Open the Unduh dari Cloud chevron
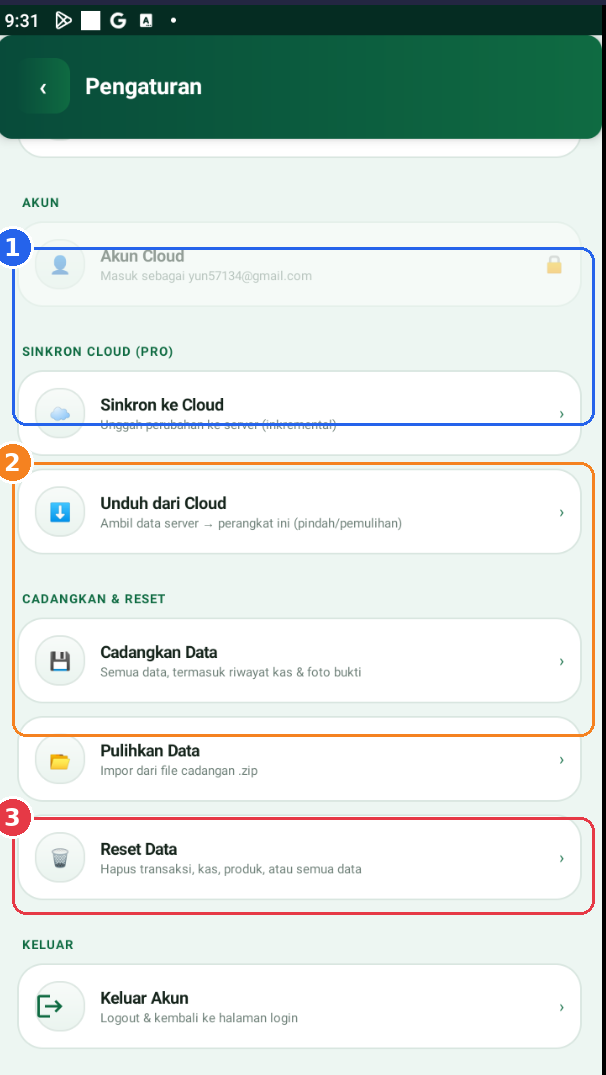Viewport: 606px width, 1075px height. pos(561,512)
